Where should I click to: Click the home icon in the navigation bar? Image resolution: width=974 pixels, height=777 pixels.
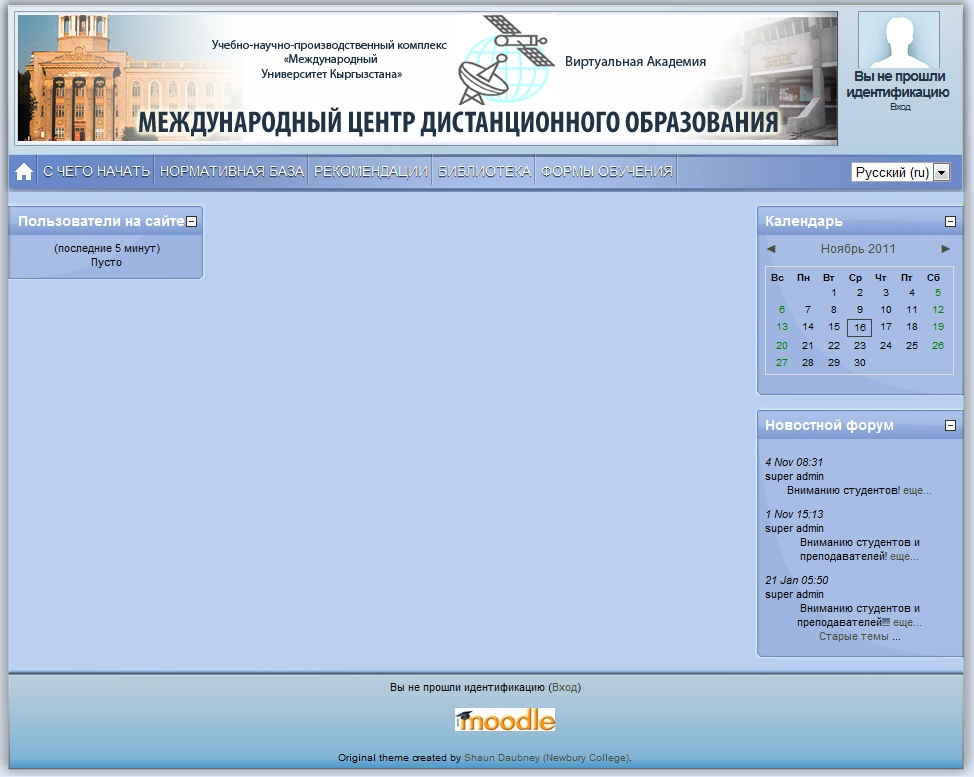22,170
